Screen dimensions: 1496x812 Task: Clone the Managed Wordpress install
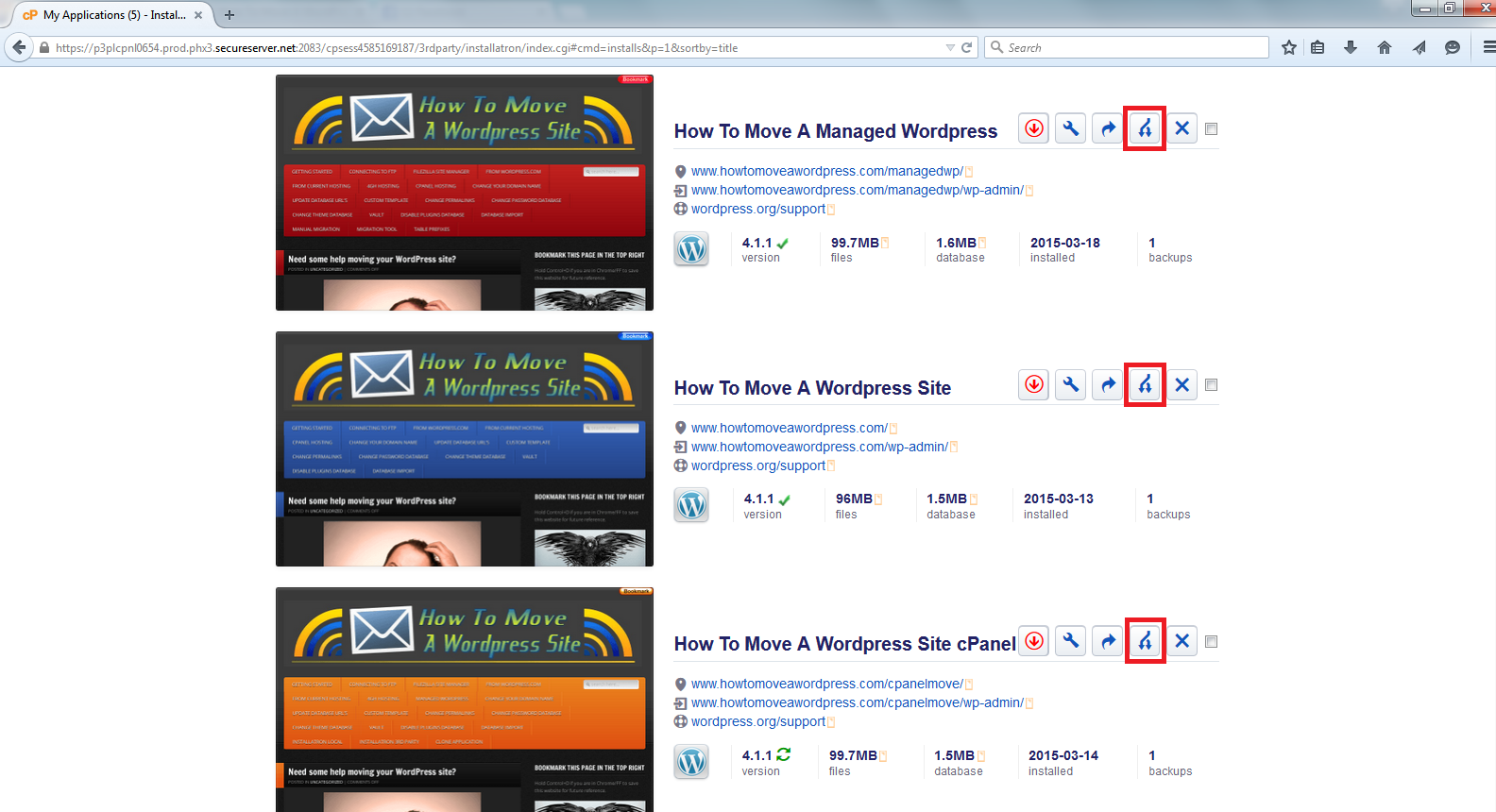[1145, 128]
